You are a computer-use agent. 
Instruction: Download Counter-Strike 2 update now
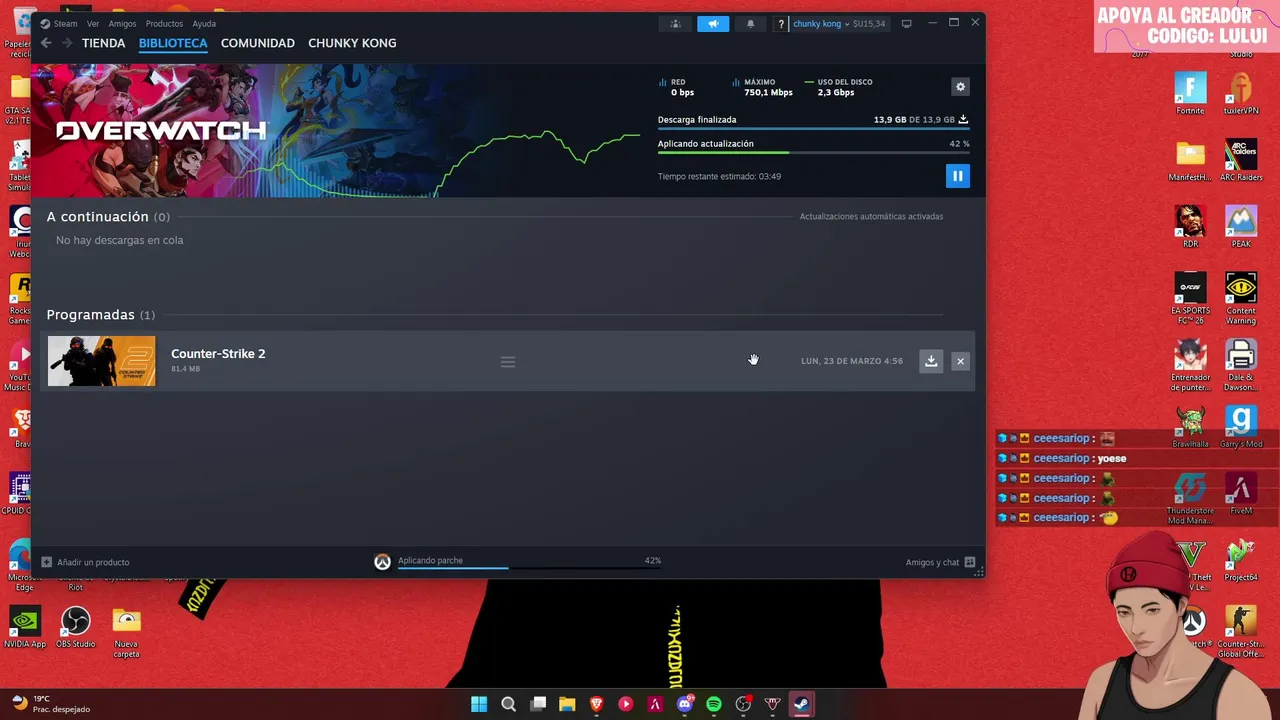click(931, 361)
